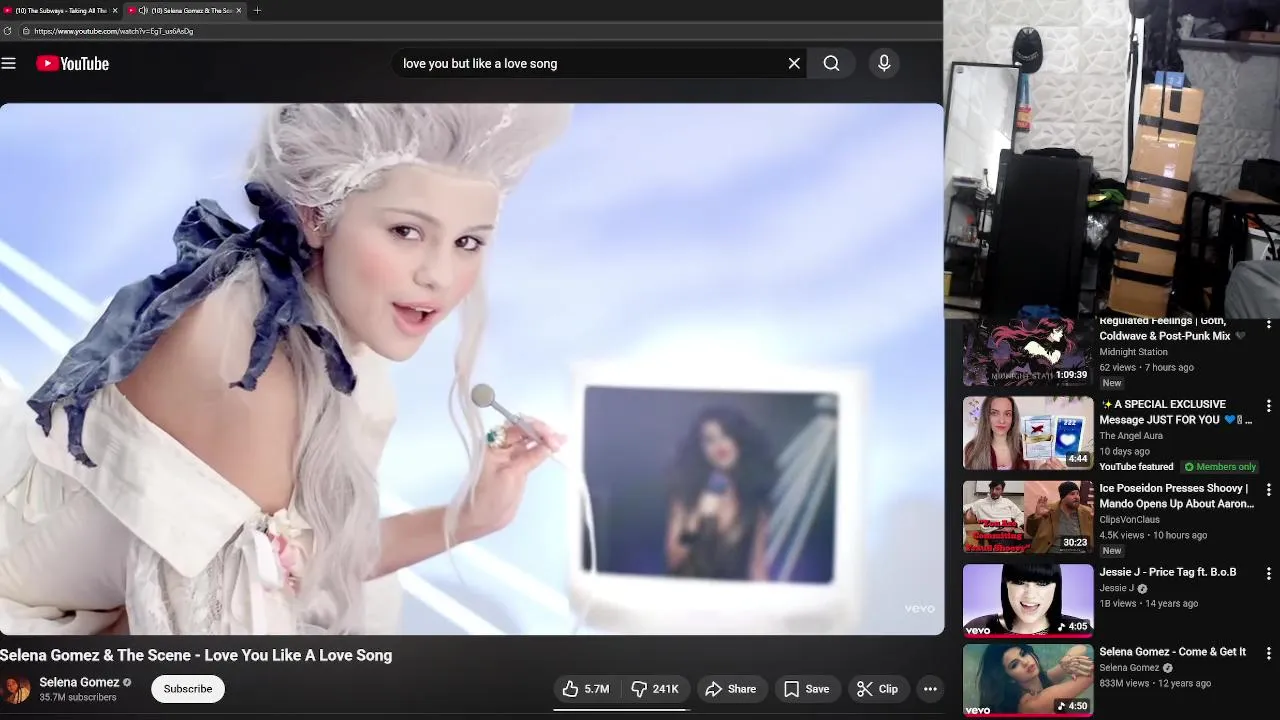Create a Clip from the video
1280x720 pixels.
pos(878,689)
